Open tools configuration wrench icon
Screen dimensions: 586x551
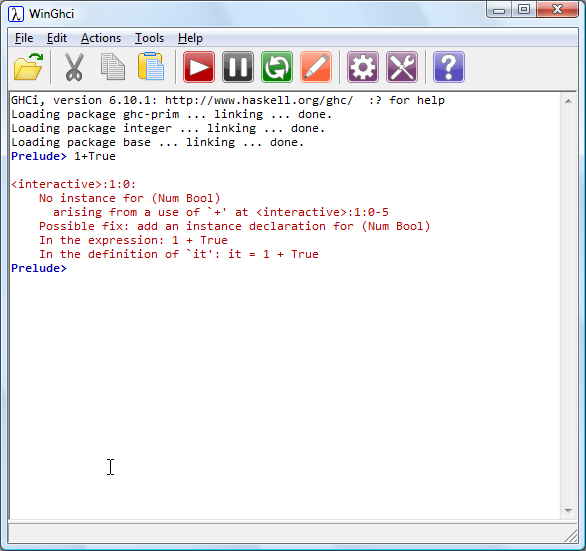(x=402, y=67)
